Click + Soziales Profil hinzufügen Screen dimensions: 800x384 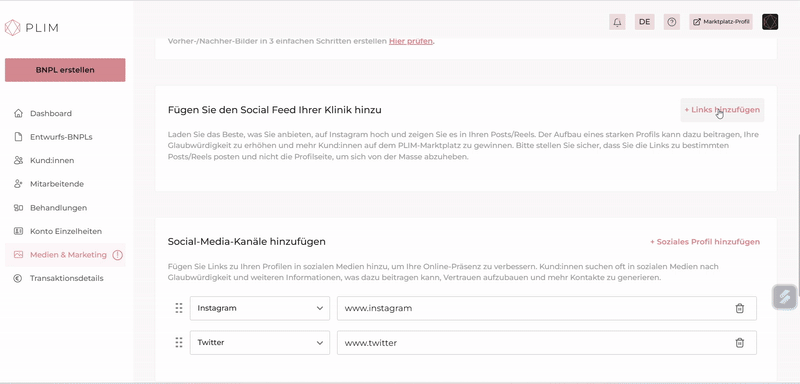pyautogui.click(x=705, y=242)
